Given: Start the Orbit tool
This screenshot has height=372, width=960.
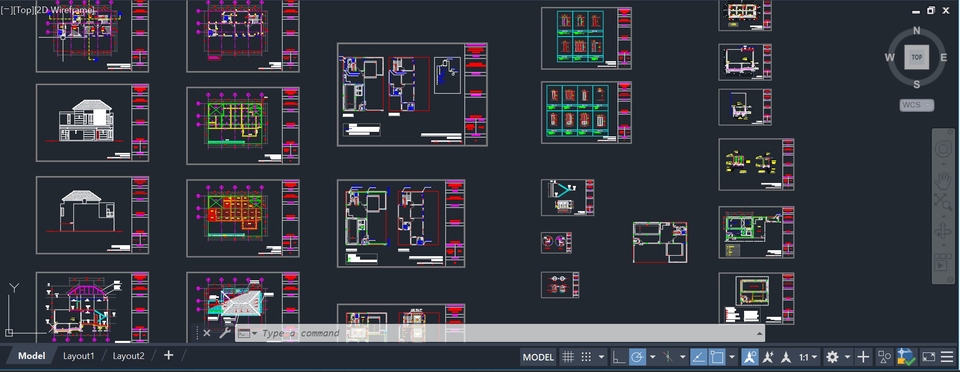Looking at the screenshot, I should pos(943,232).
